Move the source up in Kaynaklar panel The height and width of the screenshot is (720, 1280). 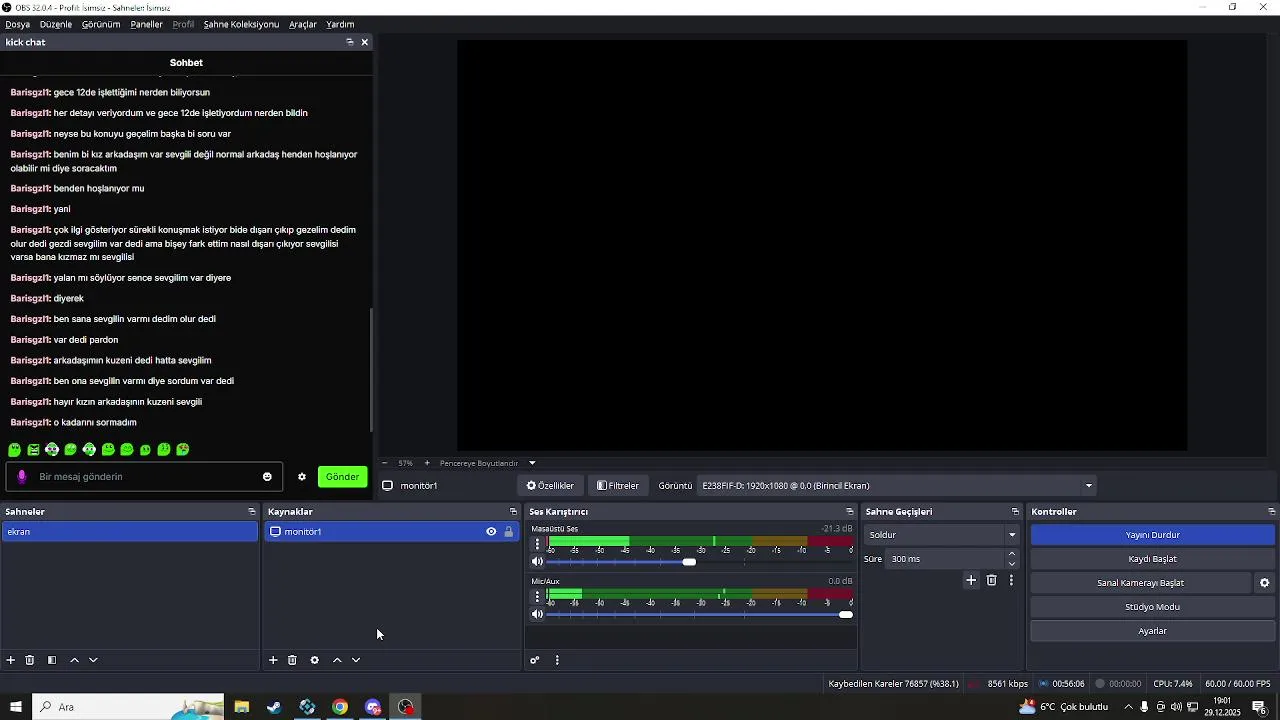pyautogui.click(x=337, y=660)
